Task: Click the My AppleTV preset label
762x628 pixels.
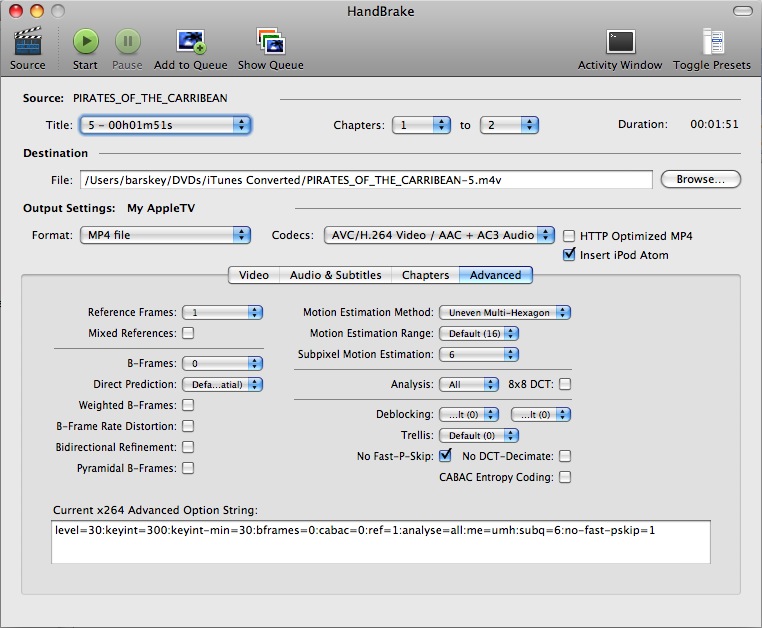Action: point(161,208)
